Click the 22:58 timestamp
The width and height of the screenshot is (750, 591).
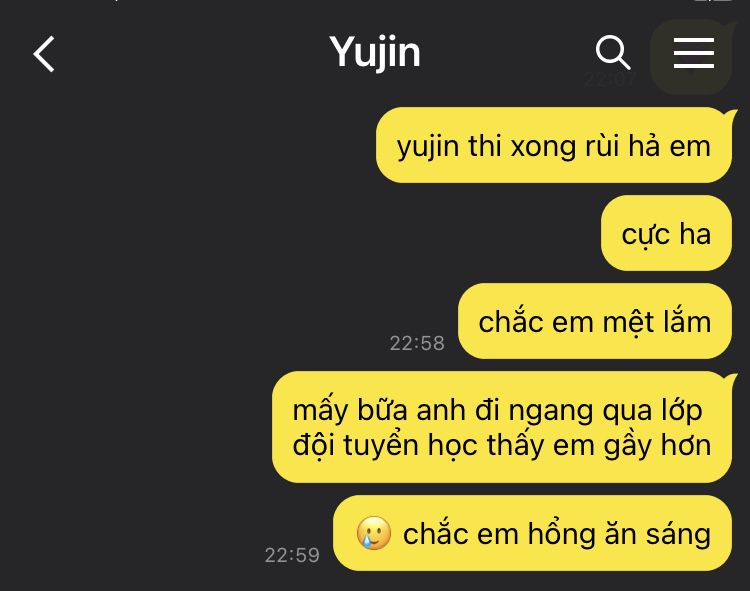point(417,343)
